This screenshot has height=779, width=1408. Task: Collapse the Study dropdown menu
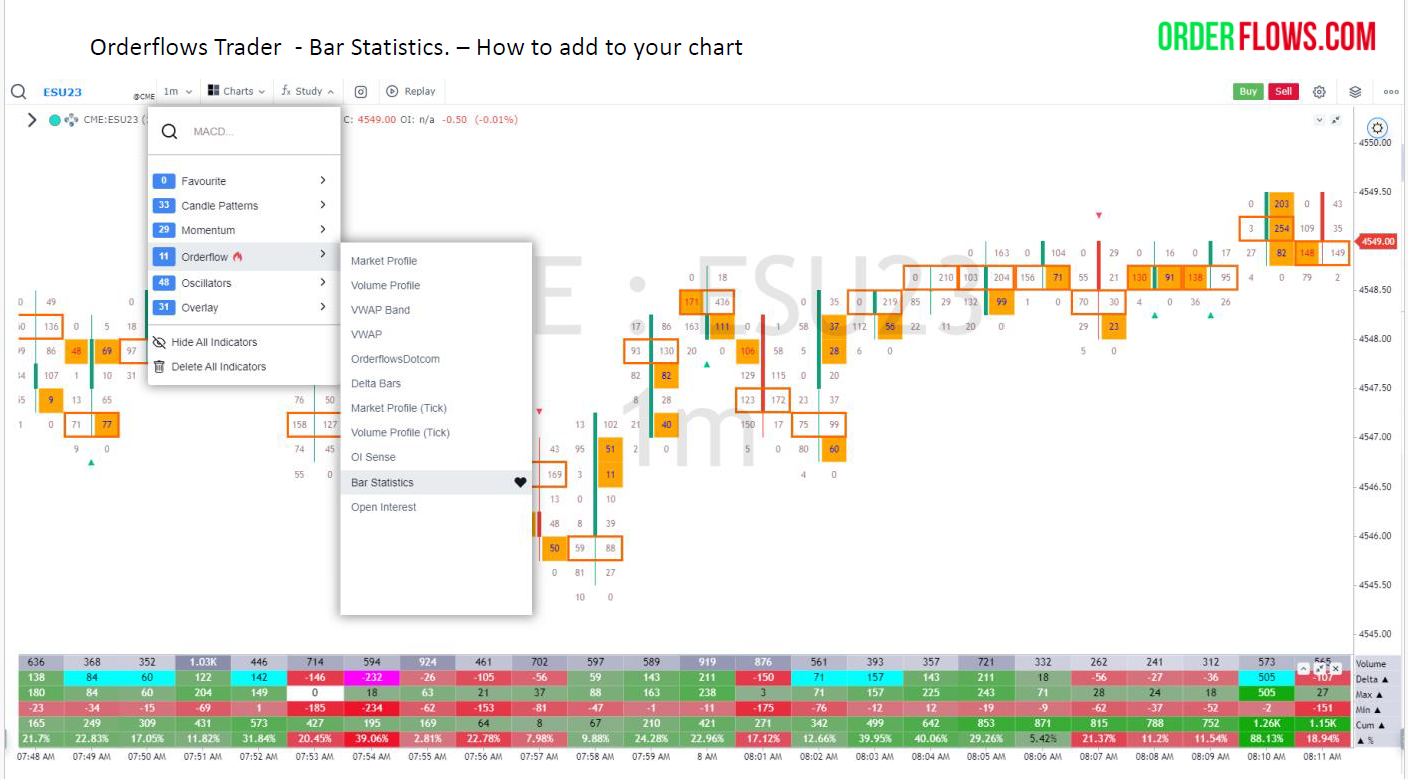pos(308,91)
